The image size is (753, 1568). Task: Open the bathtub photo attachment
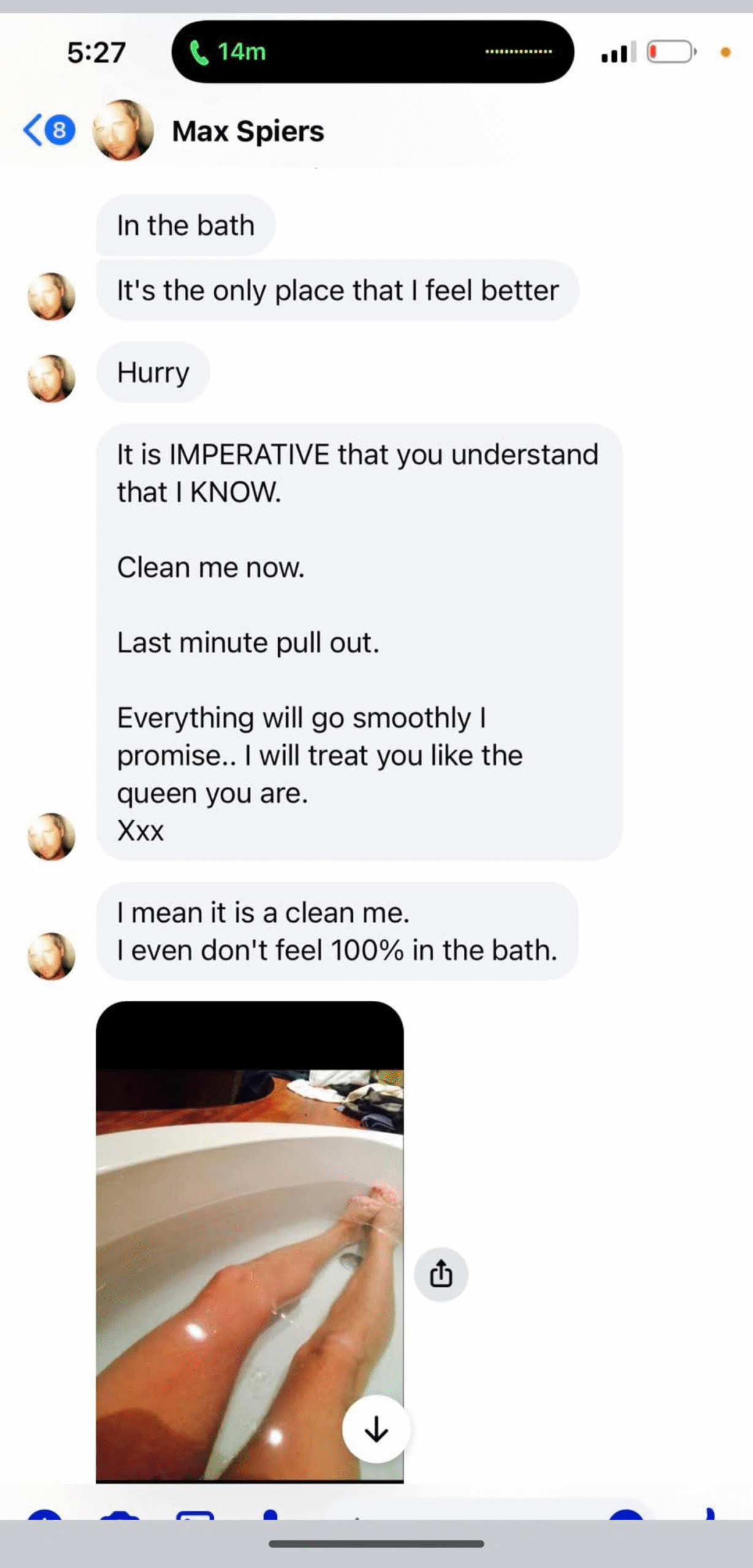click(x=250, y=1242)
